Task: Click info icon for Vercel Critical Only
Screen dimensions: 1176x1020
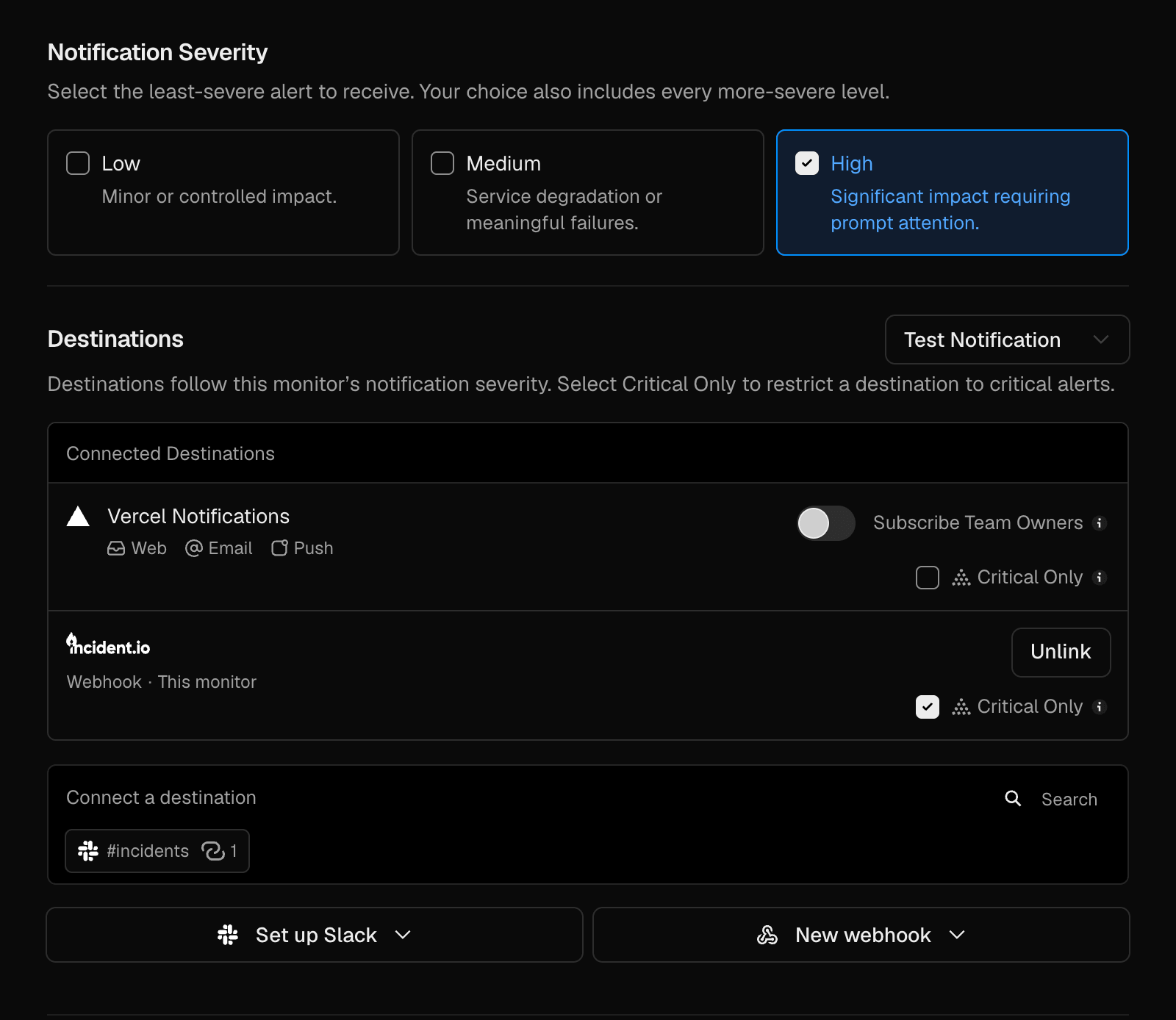Action: click(1100, 578)
